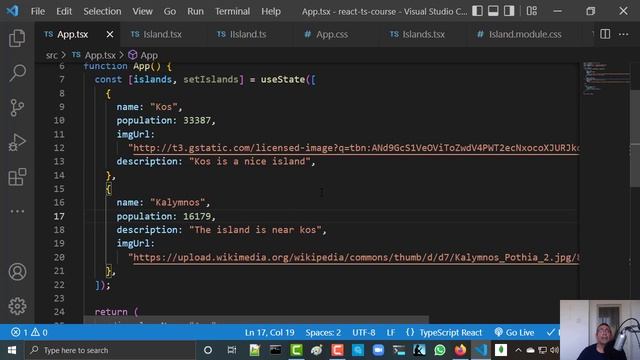The image size is (640, 360).
Task: Expand the App symbol breadcrumb
Action: tap(149, 55)
